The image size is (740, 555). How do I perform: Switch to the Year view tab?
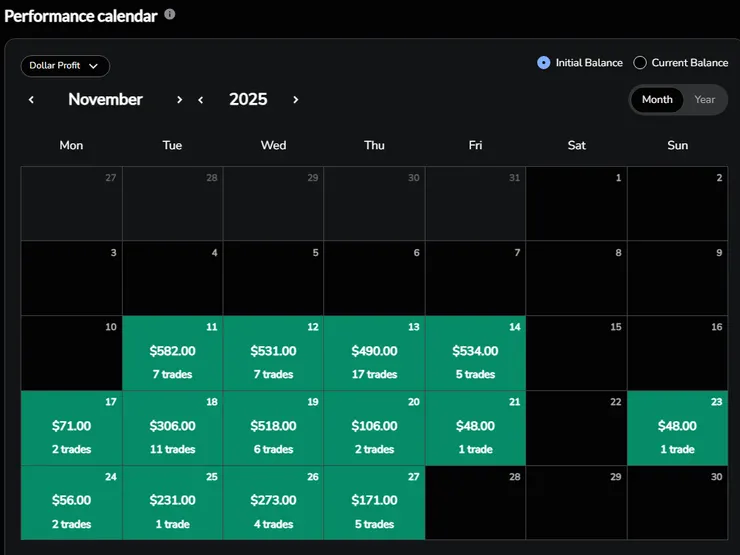(x=705, y=100)
